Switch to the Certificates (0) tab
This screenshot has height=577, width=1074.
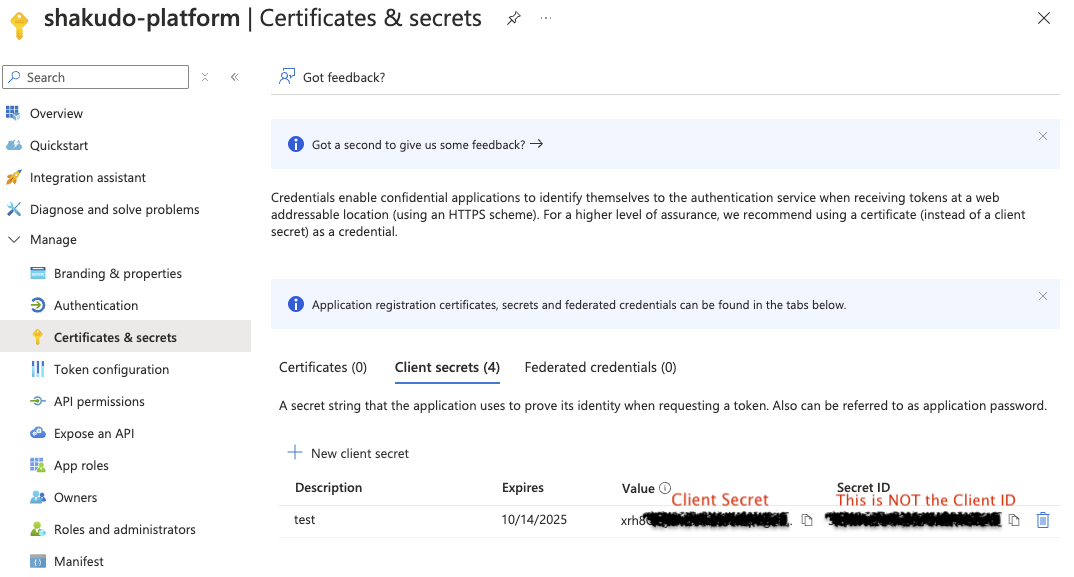(x=323, y=367)
